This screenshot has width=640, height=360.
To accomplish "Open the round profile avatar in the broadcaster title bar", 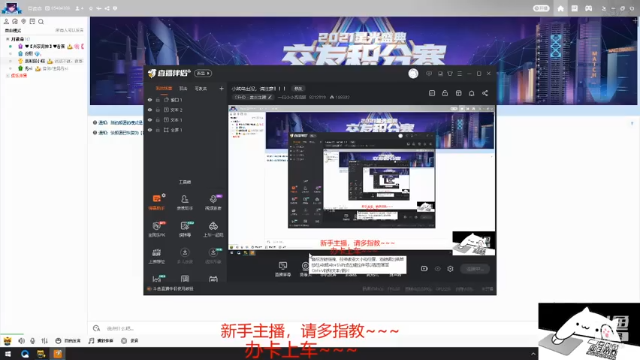I will (x=413, y=73).
